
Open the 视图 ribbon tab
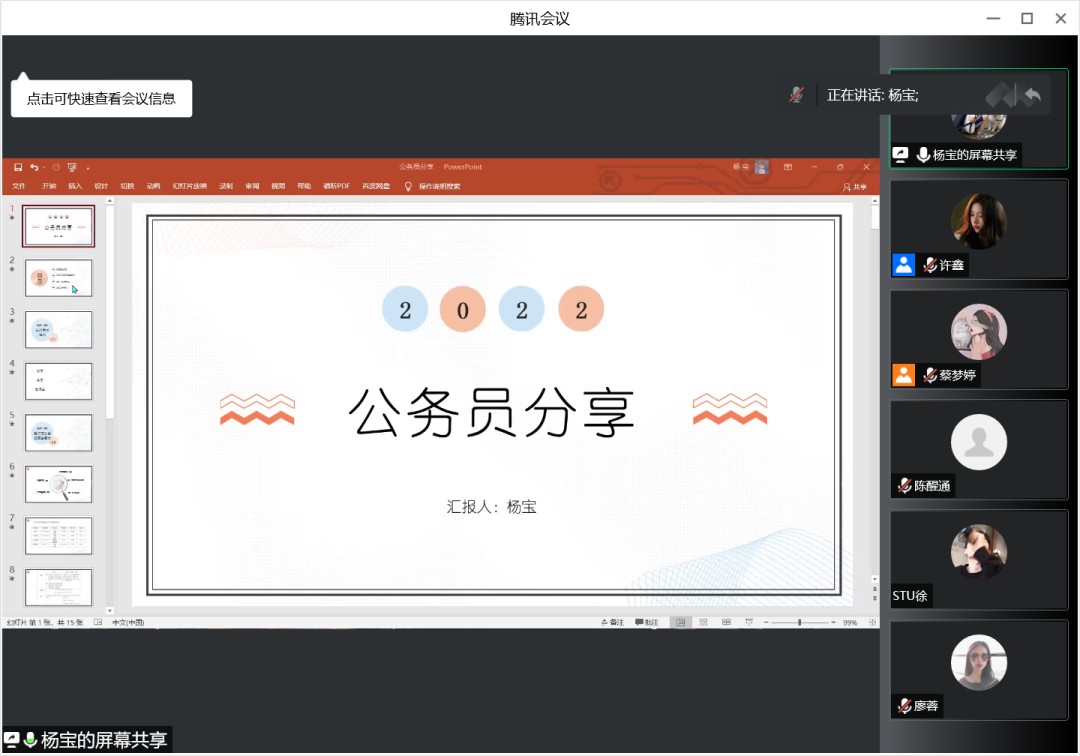coord(278,186)
